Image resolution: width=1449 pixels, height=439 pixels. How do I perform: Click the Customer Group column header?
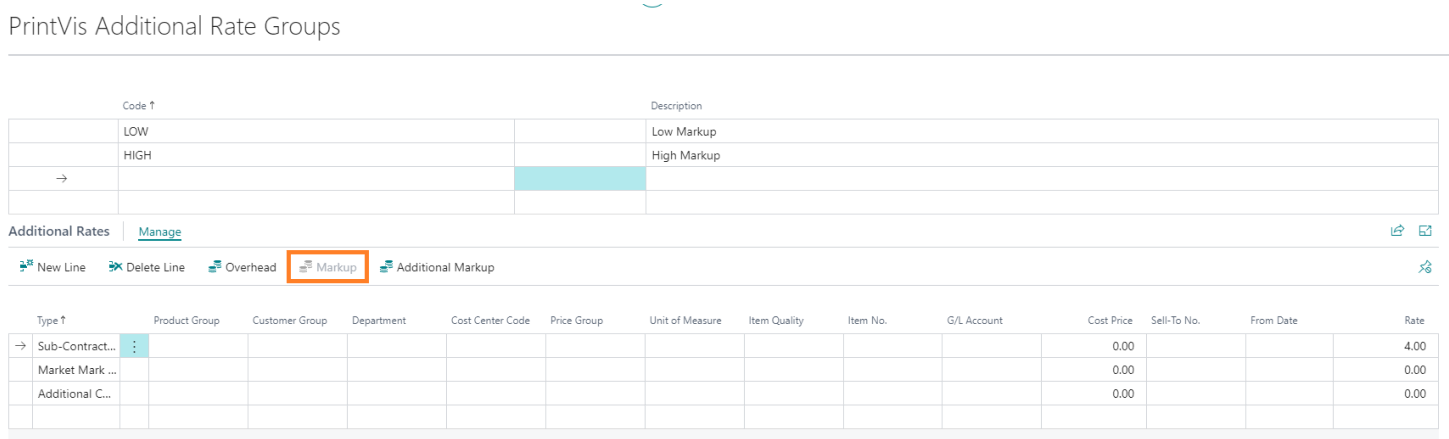290,321
